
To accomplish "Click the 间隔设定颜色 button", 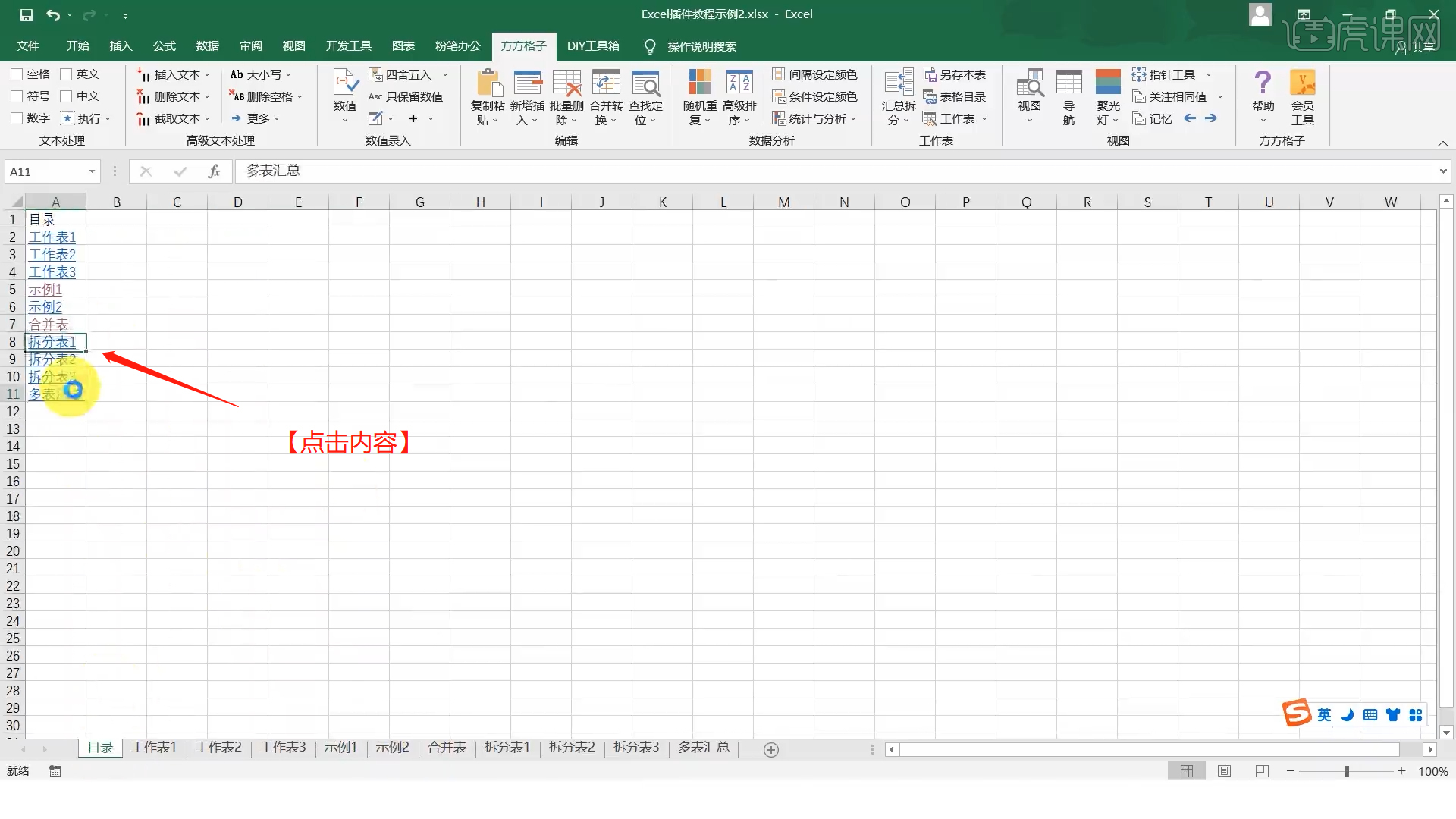I will click(814, 74).
